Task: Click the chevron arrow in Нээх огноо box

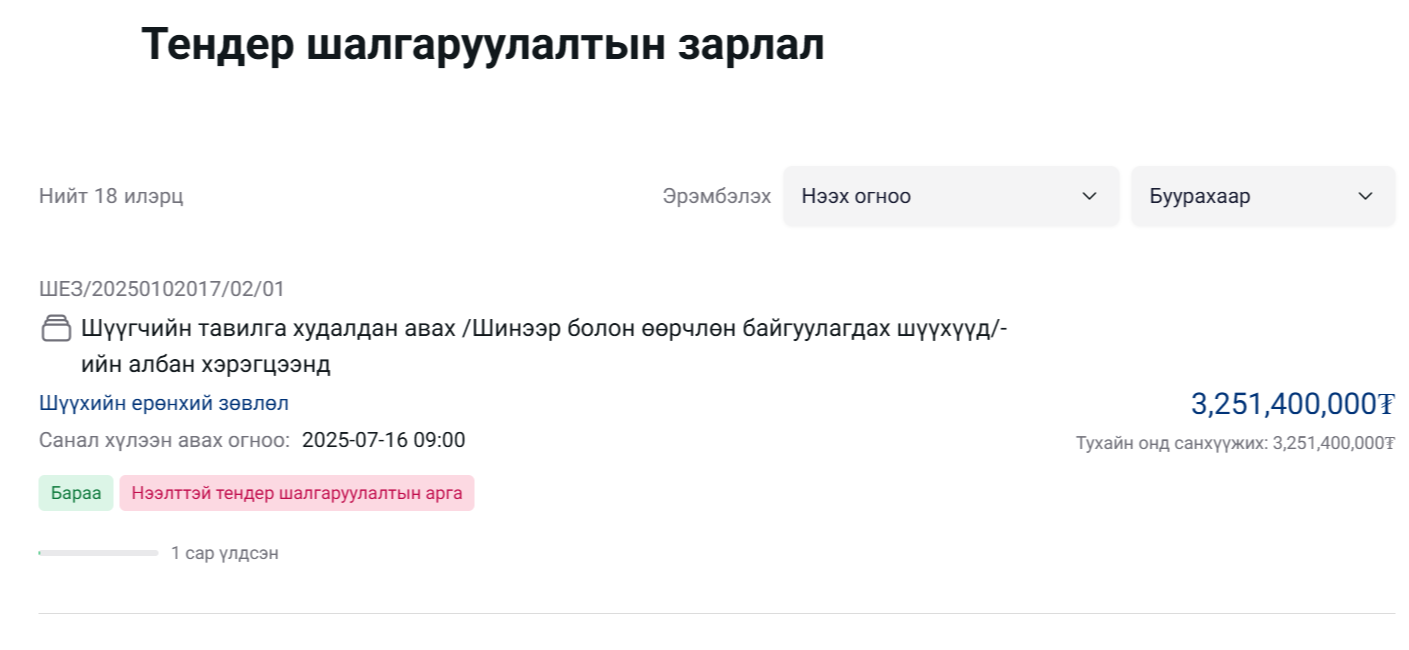Action: pos(1090,196)
